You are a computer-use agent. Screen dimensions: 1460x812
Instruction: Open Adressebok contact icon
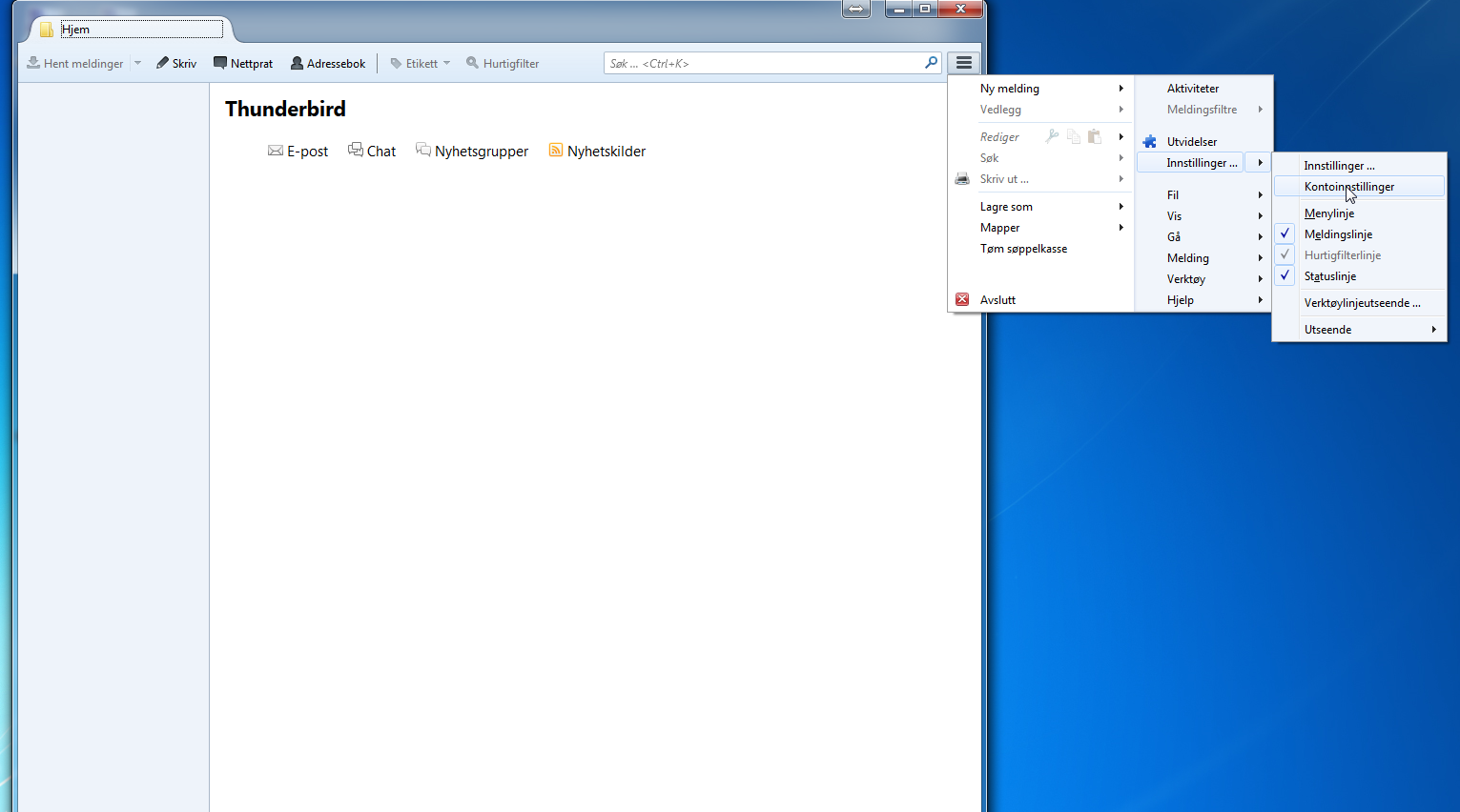click(x=297, y=63)
